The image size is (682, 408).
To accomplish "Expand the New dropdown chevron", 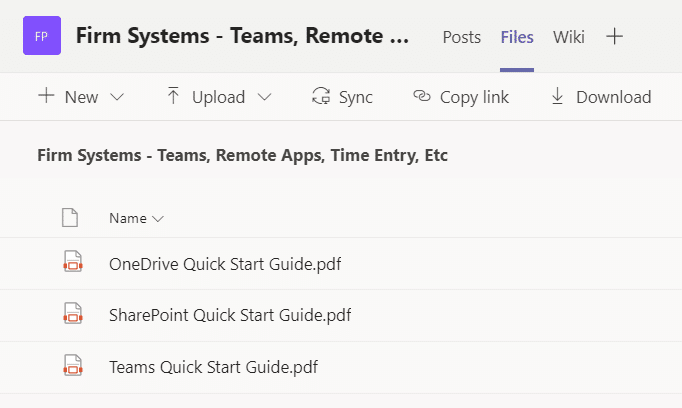I will click(x=117, y=97).
